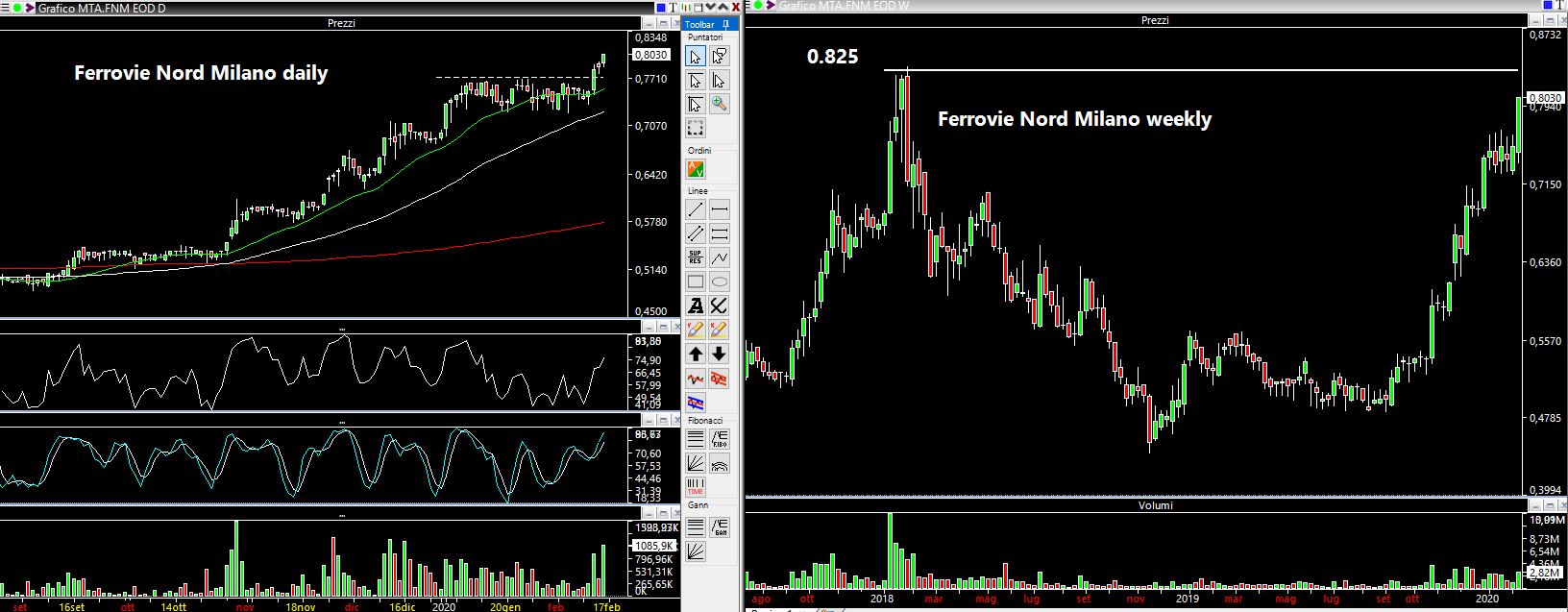Click the candlestick chart type icon in daily title bar
The height and width of the screenshot is (612, 1568).
pyautogui.click(x=686, y=7)
